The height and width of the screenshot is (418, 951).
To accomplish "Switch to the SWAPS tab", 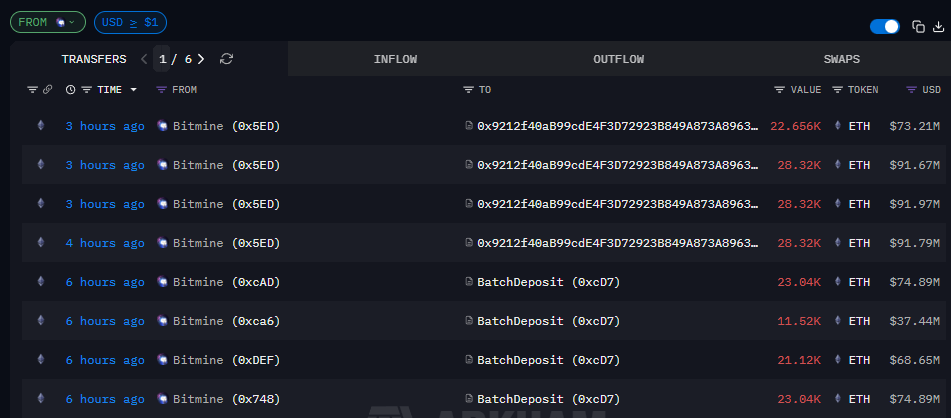I will click(x=842, y=59).
